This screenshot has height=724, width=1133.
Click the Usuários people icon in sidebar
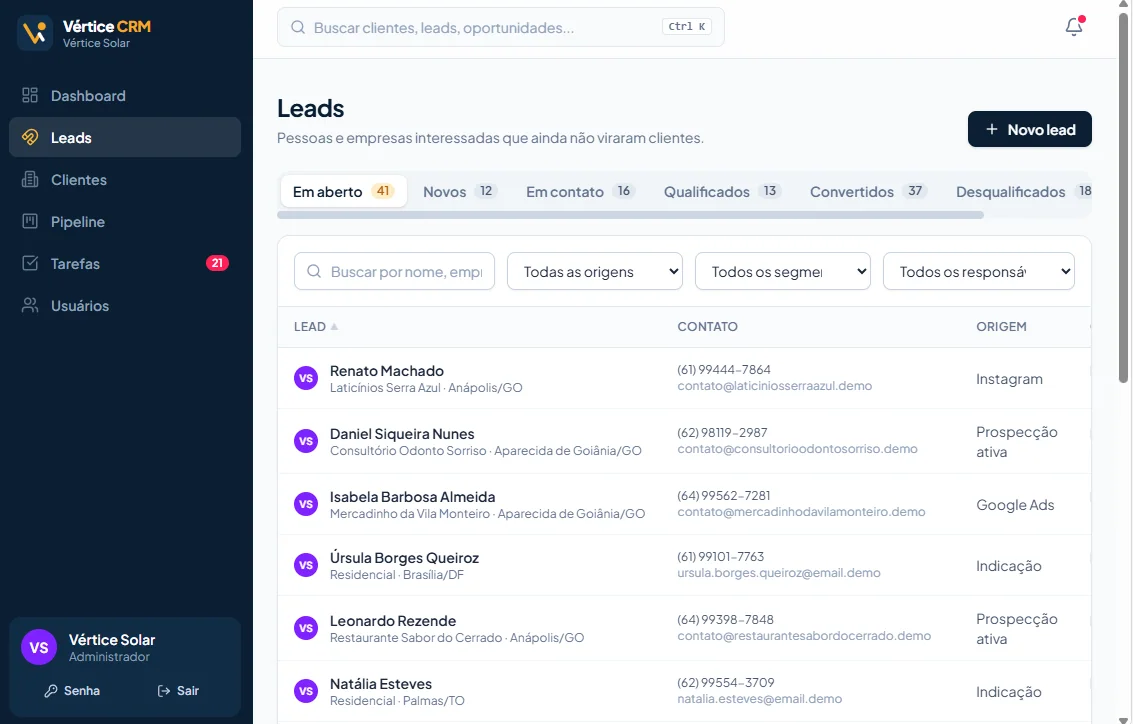tap(30, 305)
